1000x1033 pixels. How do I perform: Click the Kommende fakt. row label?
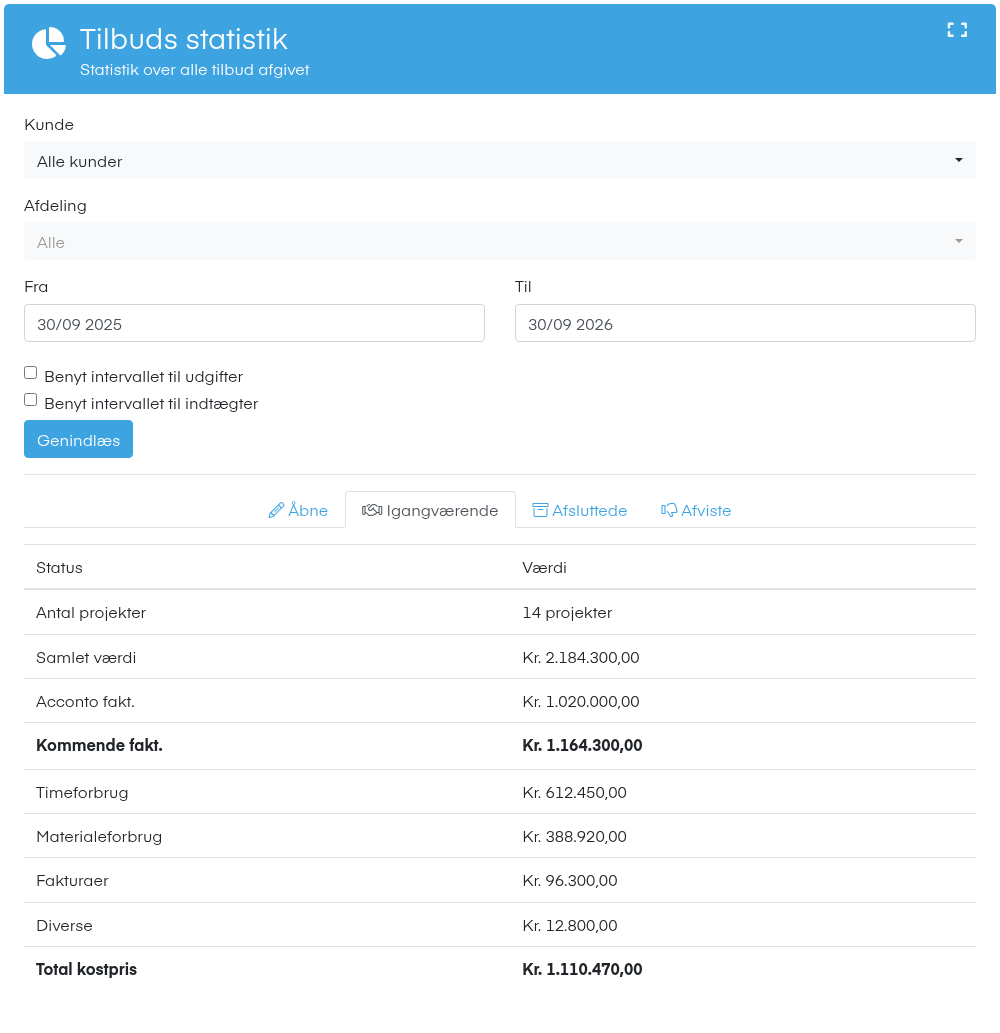pos(99,746)
